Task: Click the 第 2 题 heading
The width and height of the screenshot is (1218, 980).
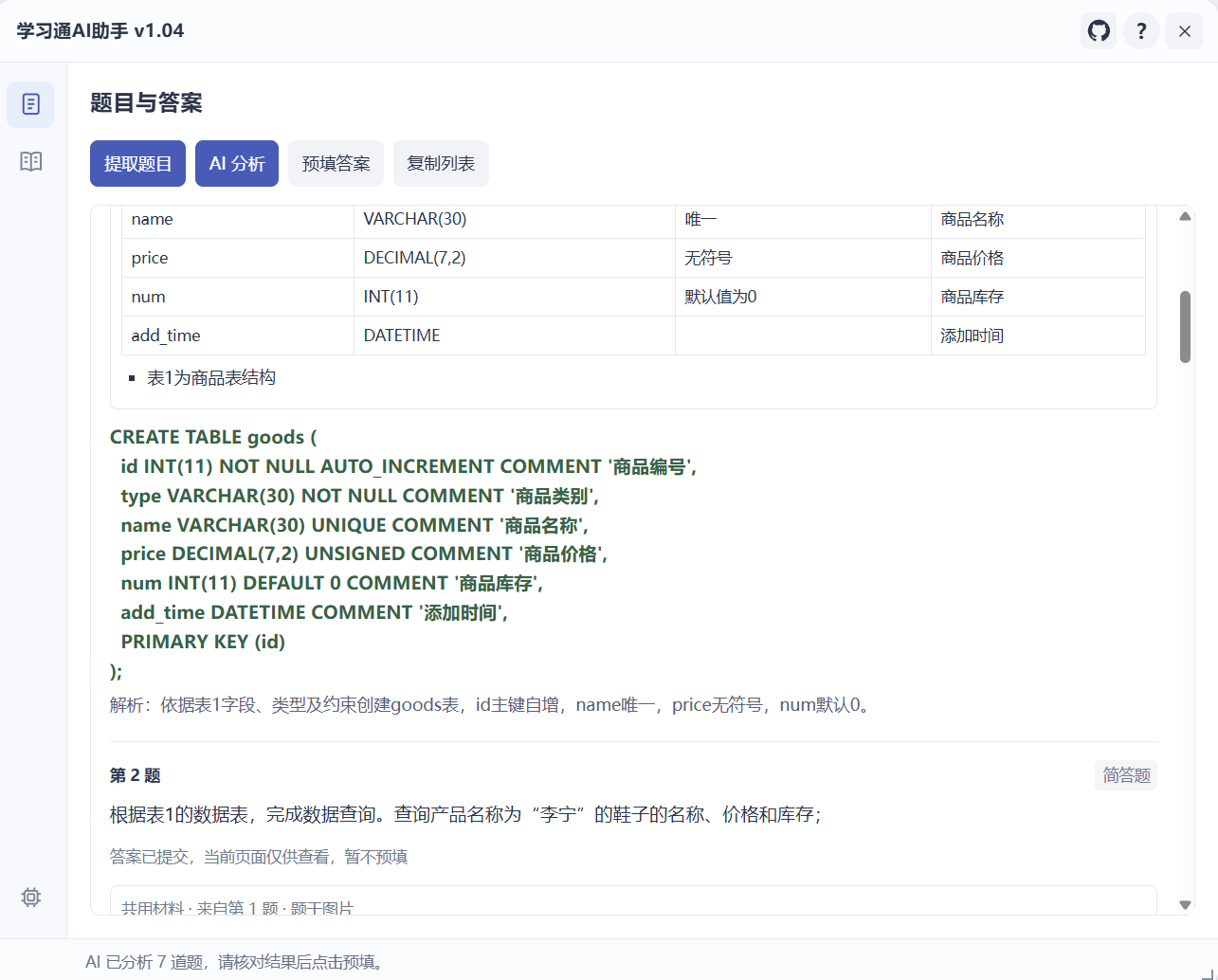Action: [135, 775]
